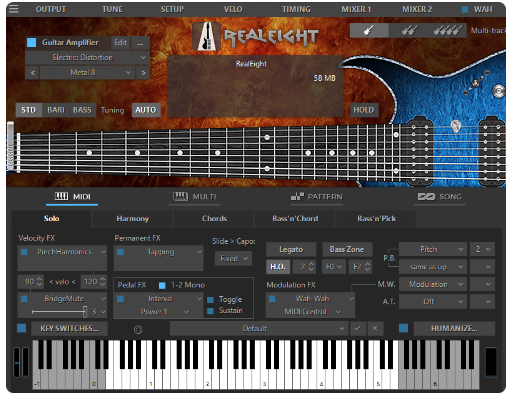Screen dimensions: 518x393
Task: Toggle Humanize enable checkbox
Action: click(x=403, y=328)
